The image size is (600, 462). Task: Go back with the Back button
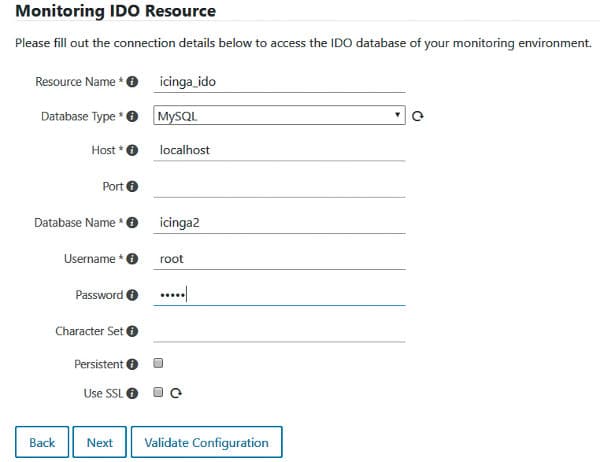coord(42,442)
